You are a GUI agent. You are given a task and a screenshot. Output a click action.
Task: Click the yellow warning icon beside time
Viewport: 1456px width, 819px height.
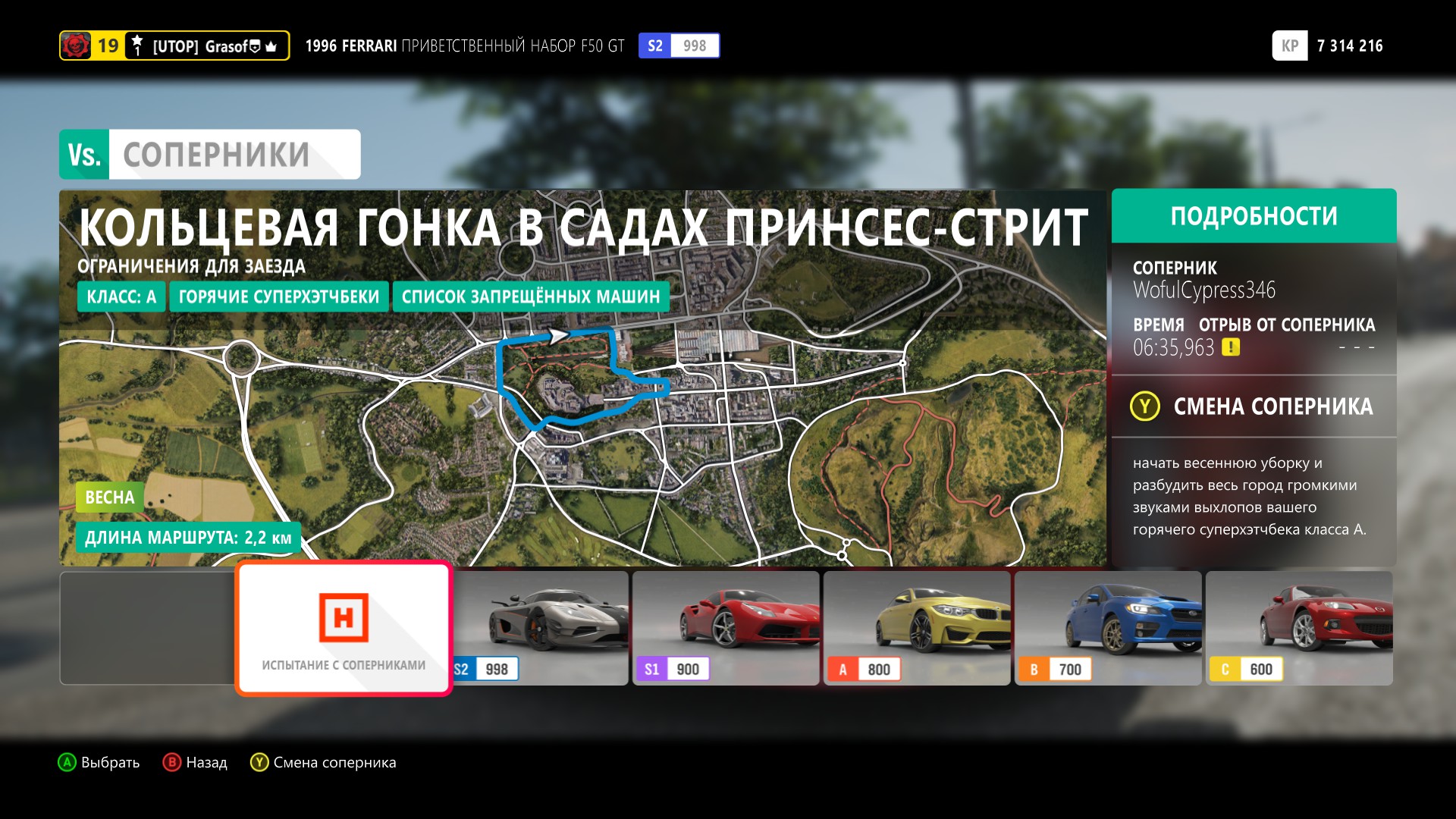click(x=1231, y=347)
